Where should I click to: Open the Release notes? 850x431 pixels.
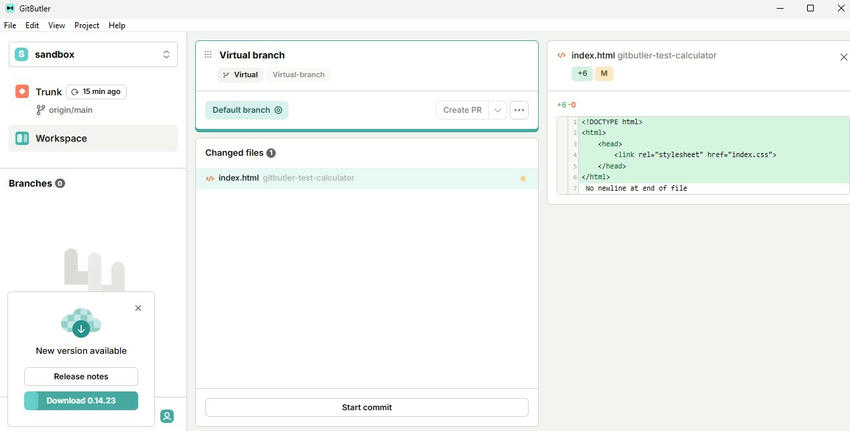pyautogui.click(x=81, y=376)
